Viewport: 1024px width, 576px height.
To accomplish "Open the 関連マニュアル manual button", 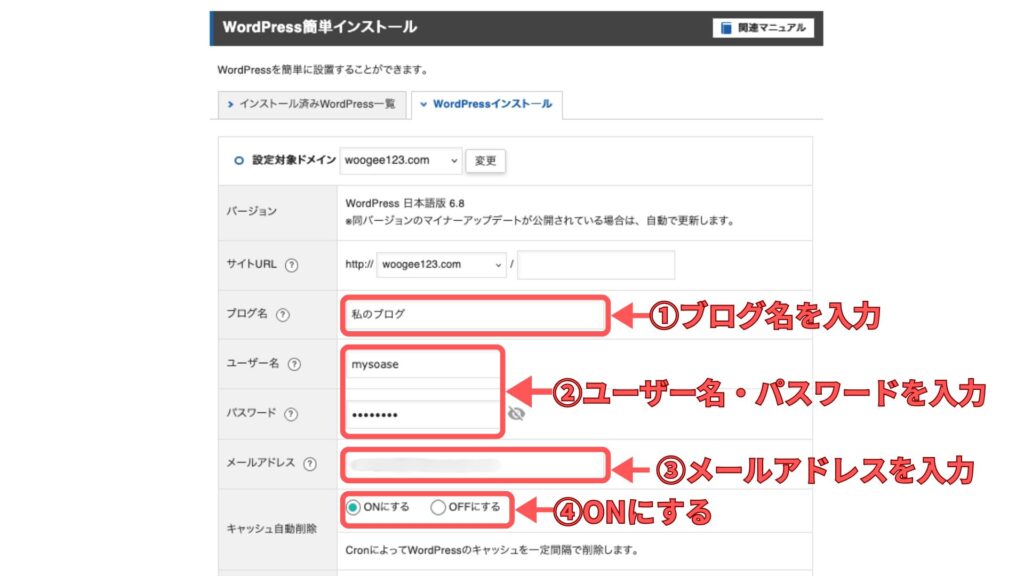I will (x=763, y=28).
